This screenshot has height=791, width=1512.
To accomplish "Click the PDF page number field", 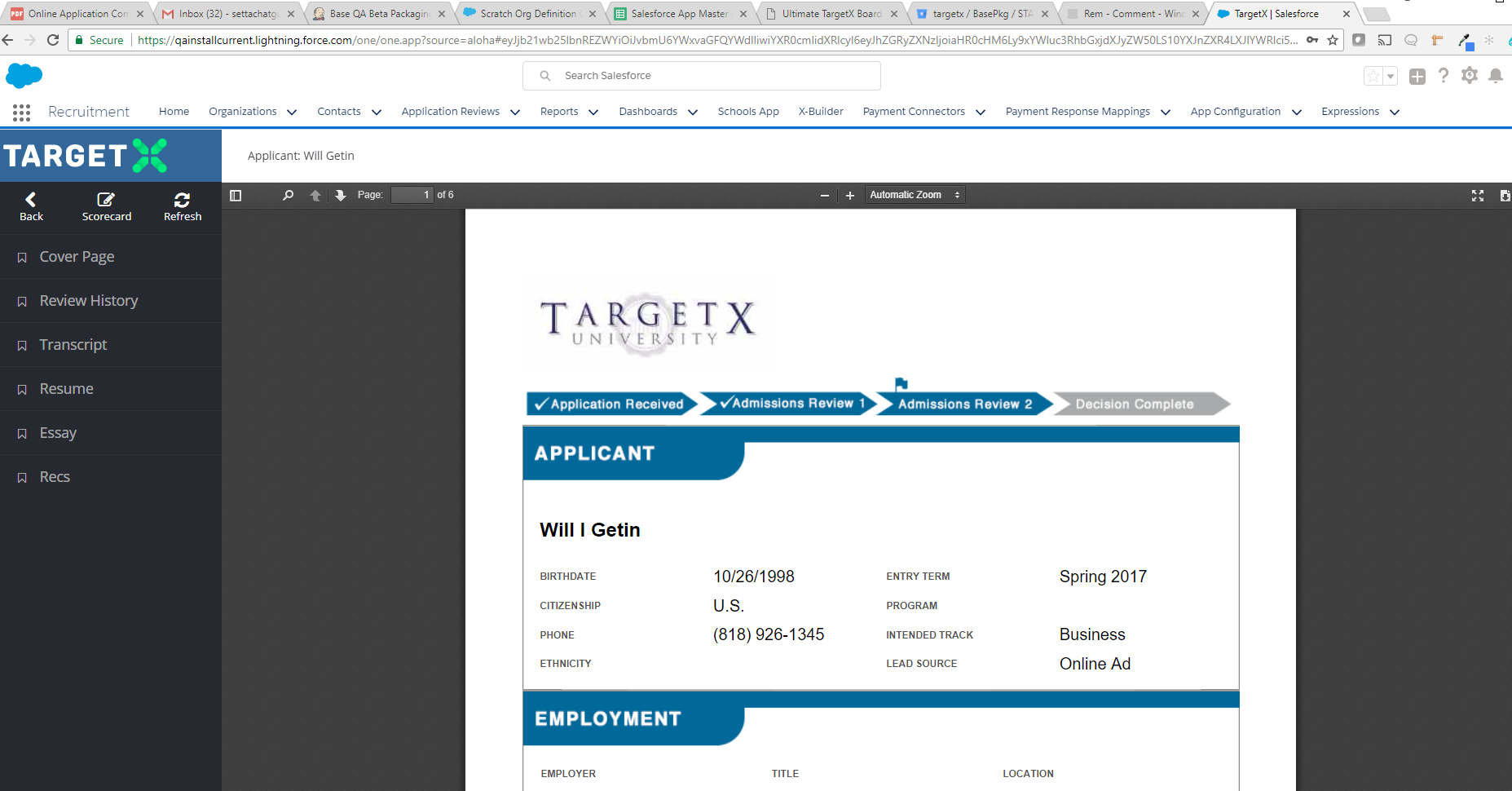I will pos(412,195).
